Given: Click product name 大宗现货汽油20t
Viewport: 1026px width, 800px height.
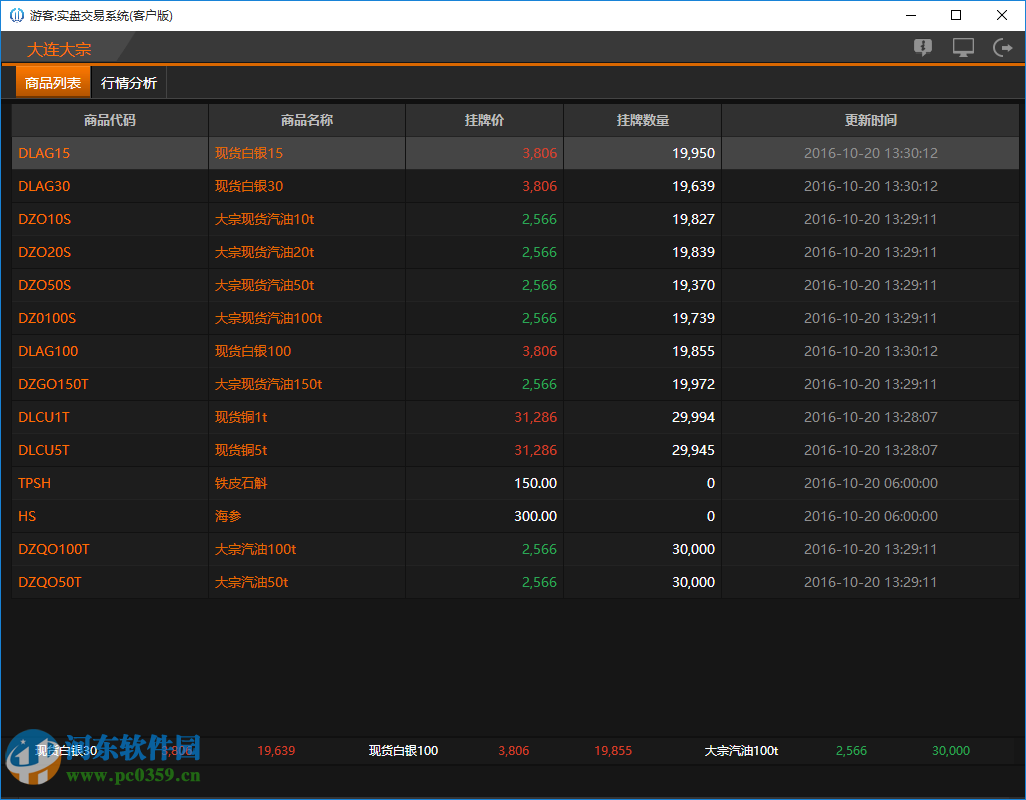Looking at the screenshot, I should point(264,252).
